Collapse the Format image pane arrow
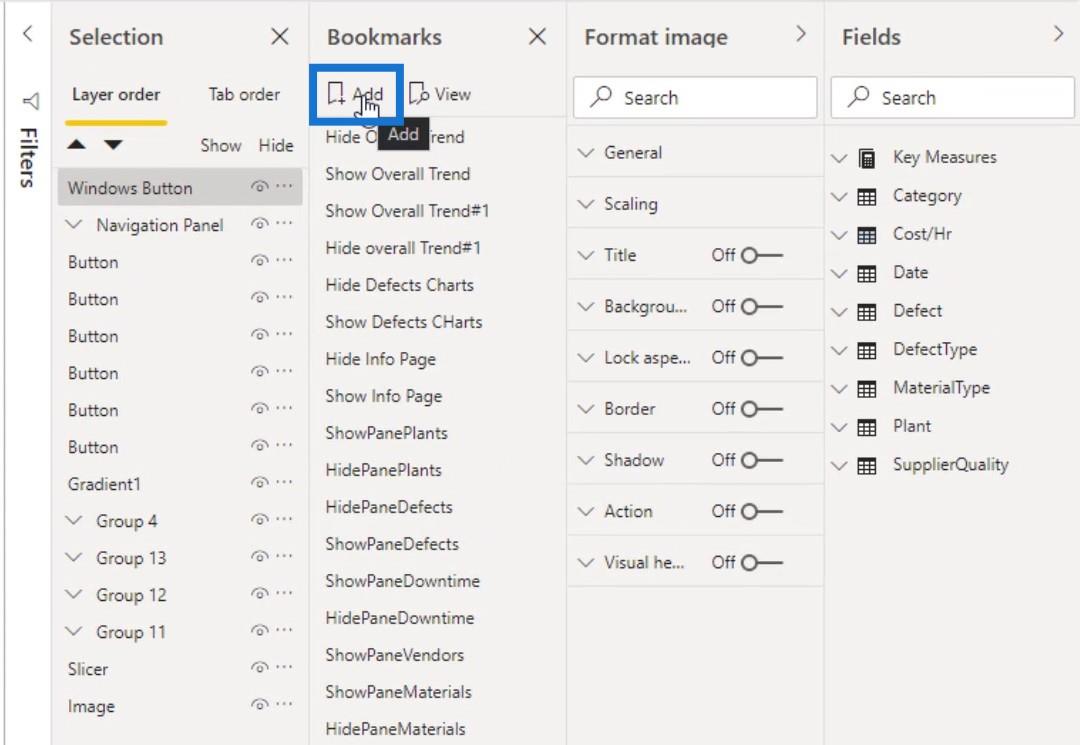The height and width of the screenshot is (745, 1080). click(x=800, y=34)
